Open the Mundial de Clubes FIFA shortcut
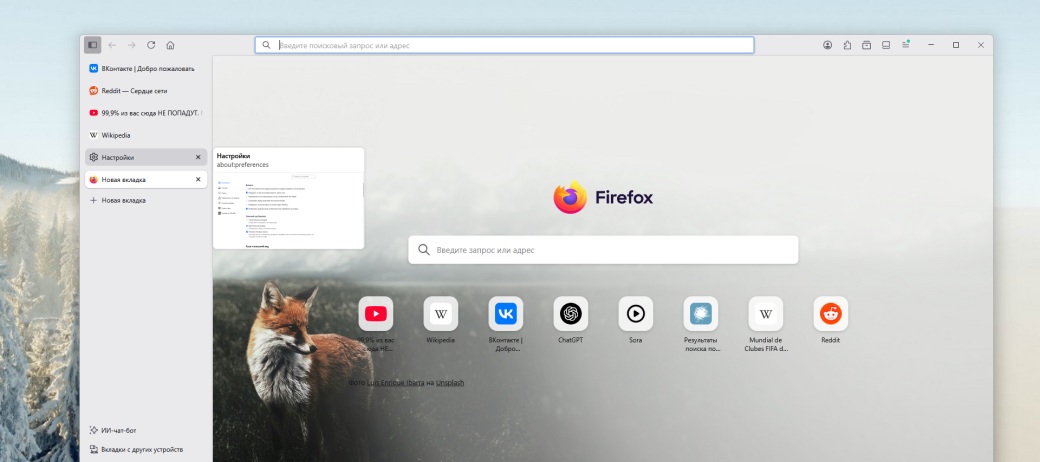The height and width of the screenshot is (462, 1040). (766, 314)
